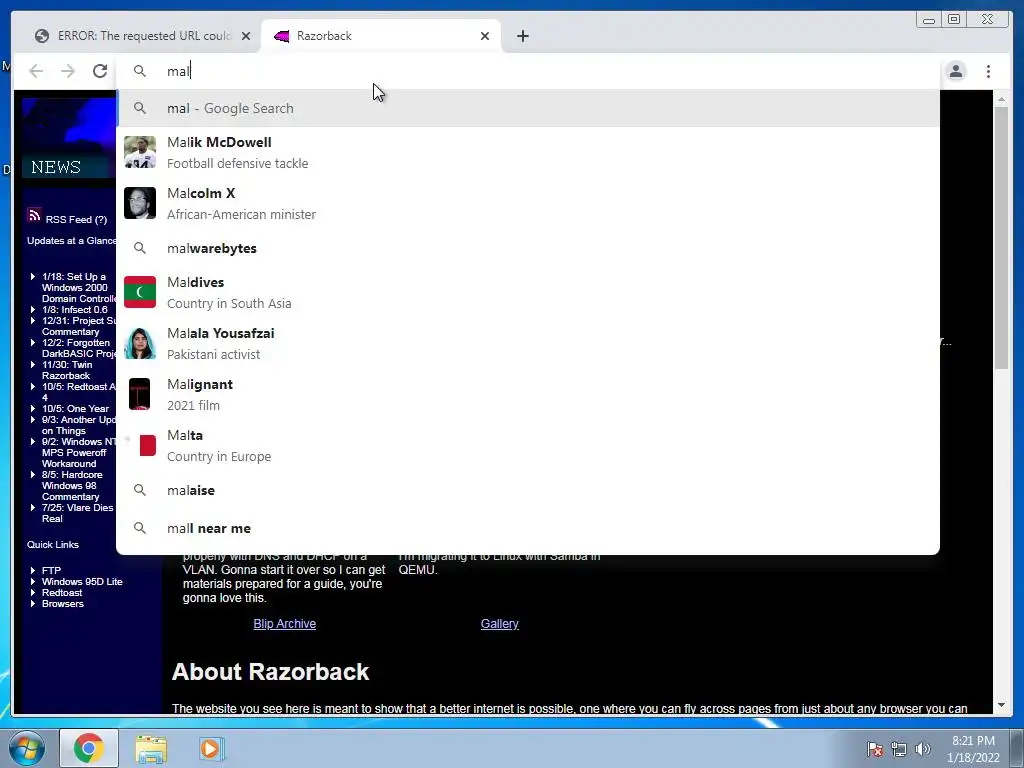Click the Forward navigation arrow

click(68, 71)
